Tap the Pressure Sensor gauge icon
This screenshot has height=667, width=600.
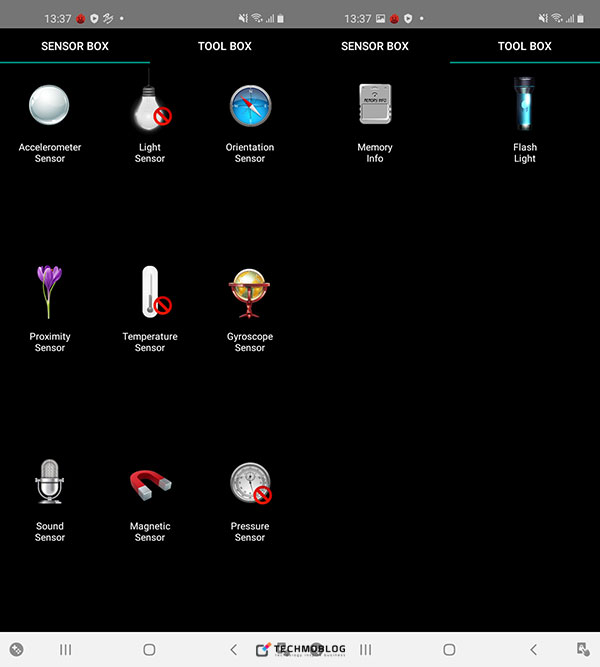click(251, 483)
